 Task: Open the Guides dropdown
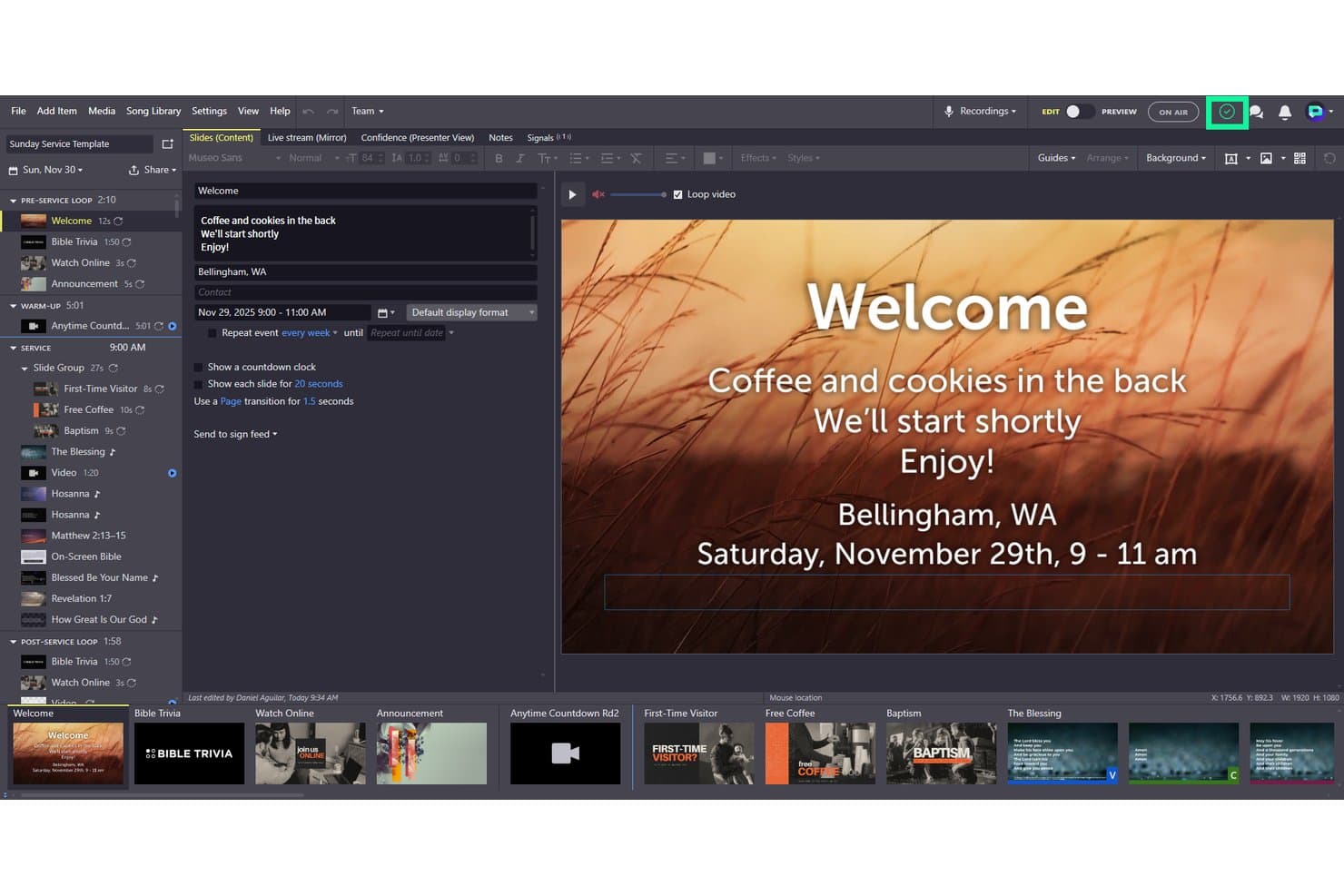(1057, 158)
